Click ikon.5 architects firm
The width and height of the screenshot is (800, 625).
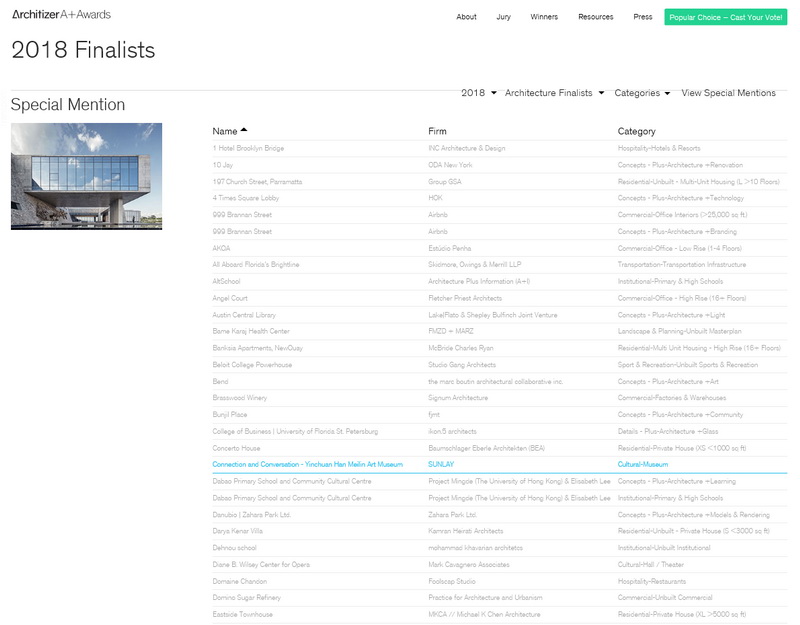[x=452, y=431]
